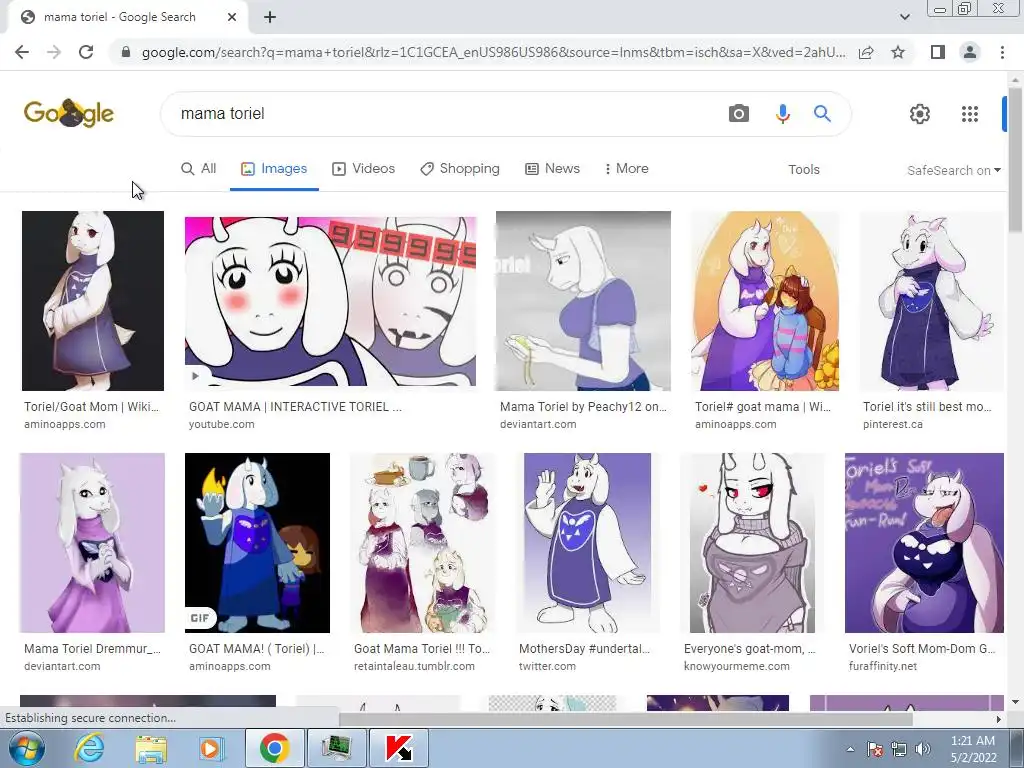Switch to the News tab
The height and width of the screenshot is (768, 1024).
pos(552,168)
